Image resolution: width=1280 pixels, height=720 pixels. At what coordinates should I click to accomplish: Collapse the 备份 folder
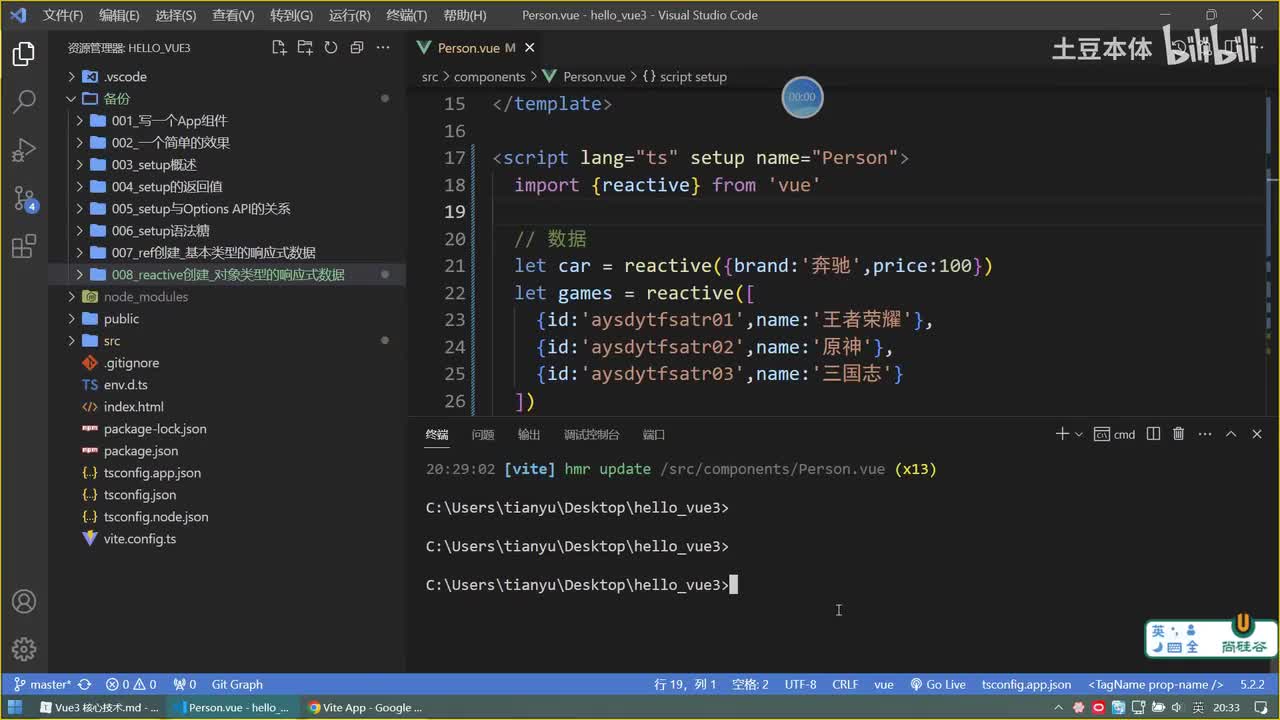[116, 99]
